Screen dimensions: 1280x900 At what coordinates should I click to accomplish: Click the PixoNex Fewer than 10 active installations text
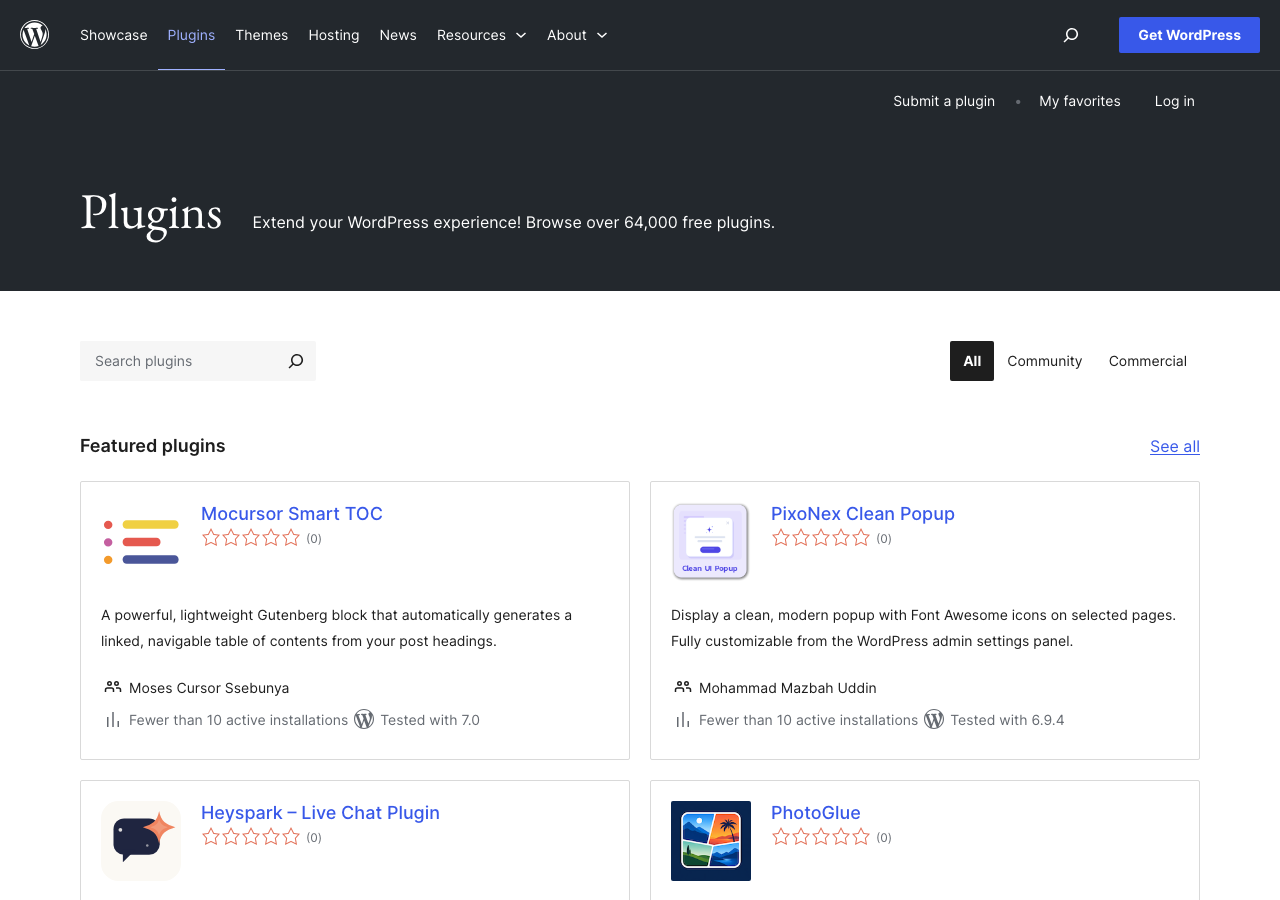pyautogui.click(x=809, y=720)
